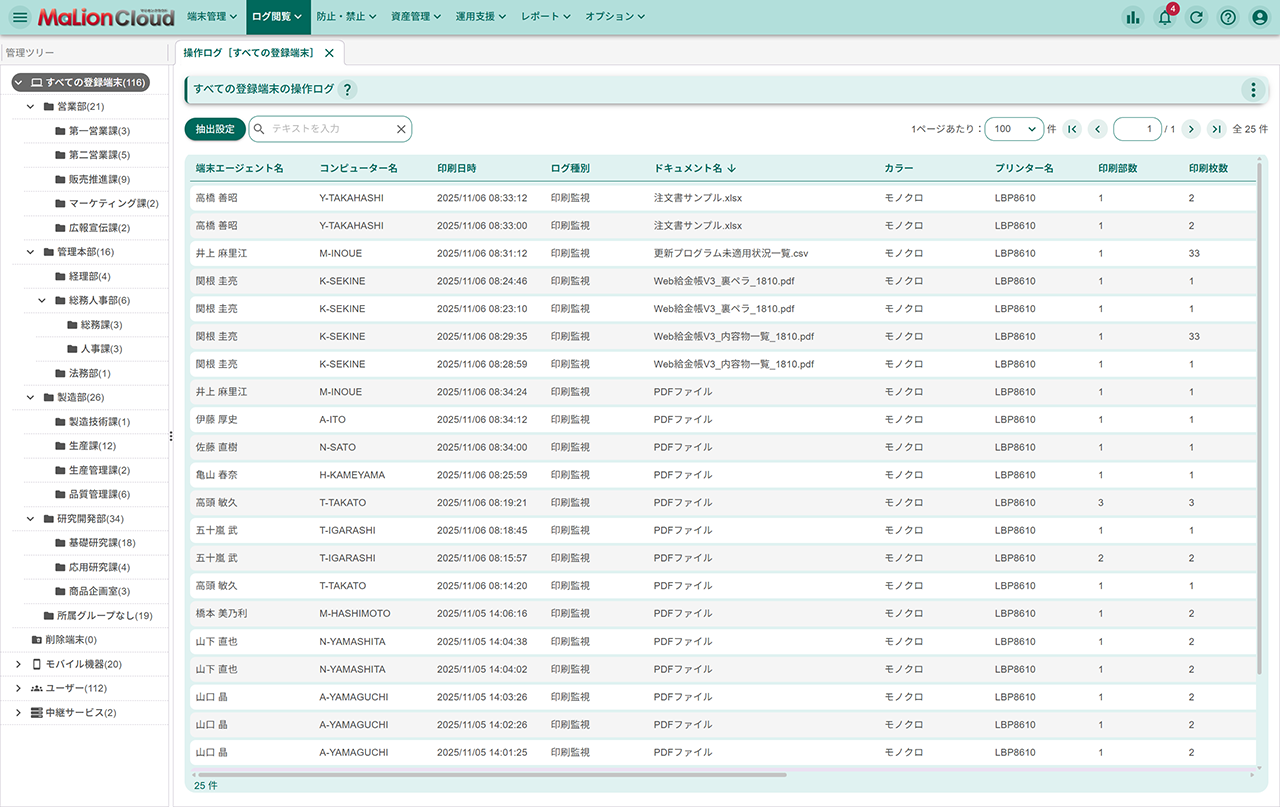This screenshot has width=1280, height=807.
Task: Open the help icon in top bar
Action: pos(1228,17)
